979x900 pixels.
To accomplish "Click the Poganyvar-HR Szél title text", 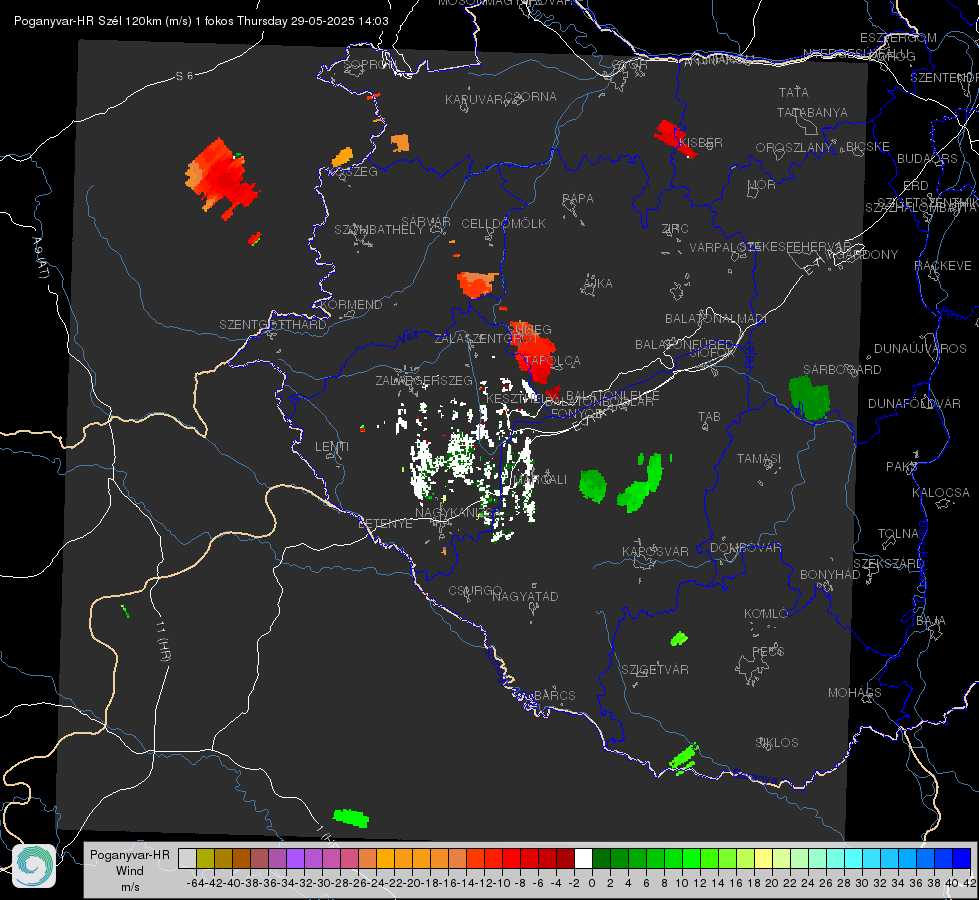I will click(x=201, y=21).
